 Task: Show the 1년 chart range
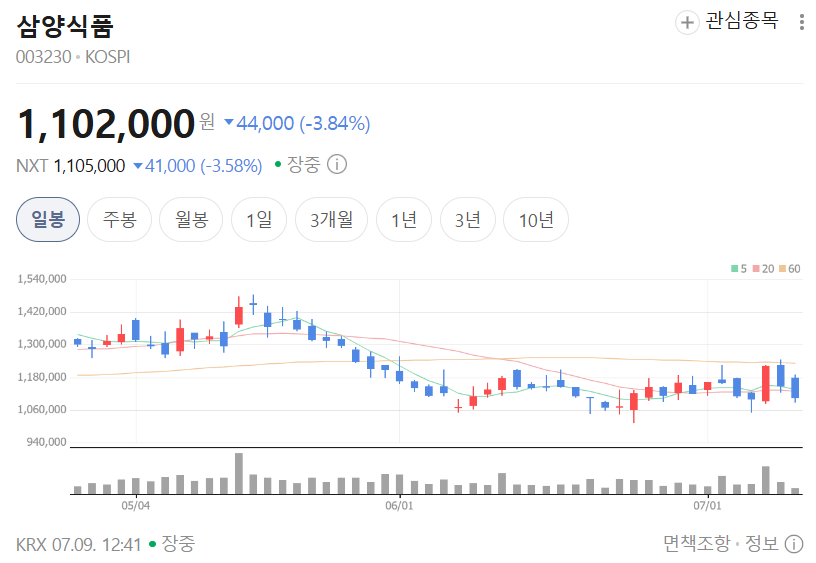[x=404, y=220]
